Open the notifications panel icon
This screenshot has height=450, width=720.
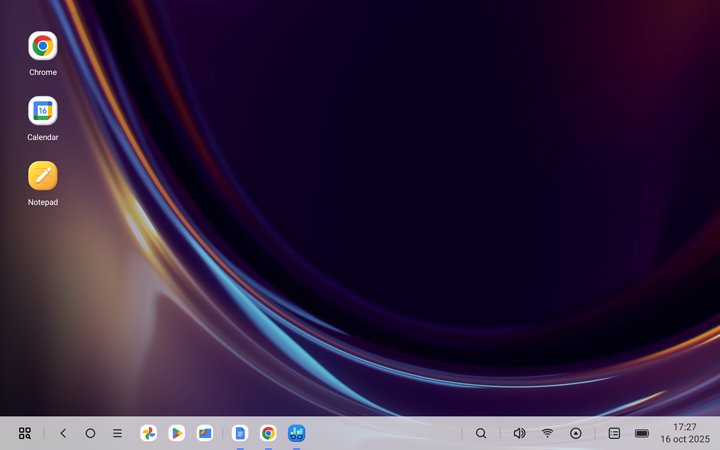tap(614, 433)
